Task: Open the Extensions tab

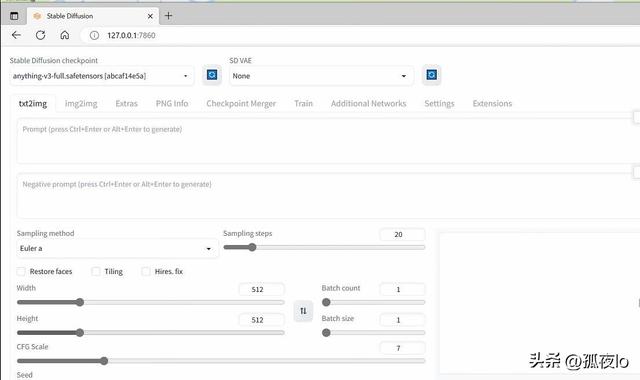Action: pyautogui.click(x=492, y=104)
